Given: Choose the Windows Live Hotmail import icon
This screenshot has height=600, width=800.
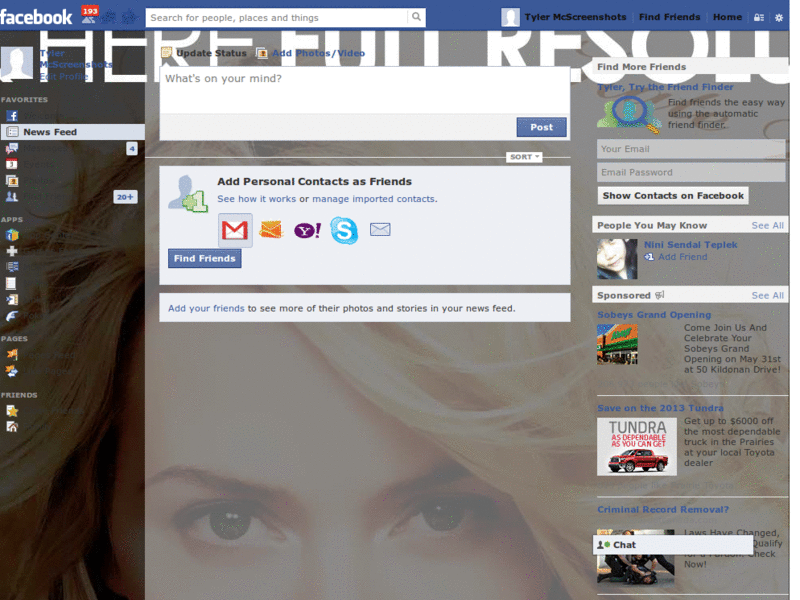Looking at the screenshot, I should (271, 230).
